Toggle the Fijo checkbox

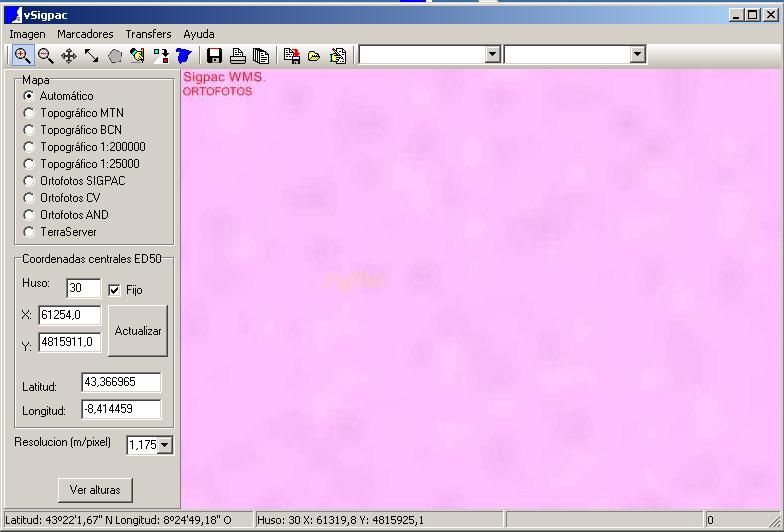(114, 290)
